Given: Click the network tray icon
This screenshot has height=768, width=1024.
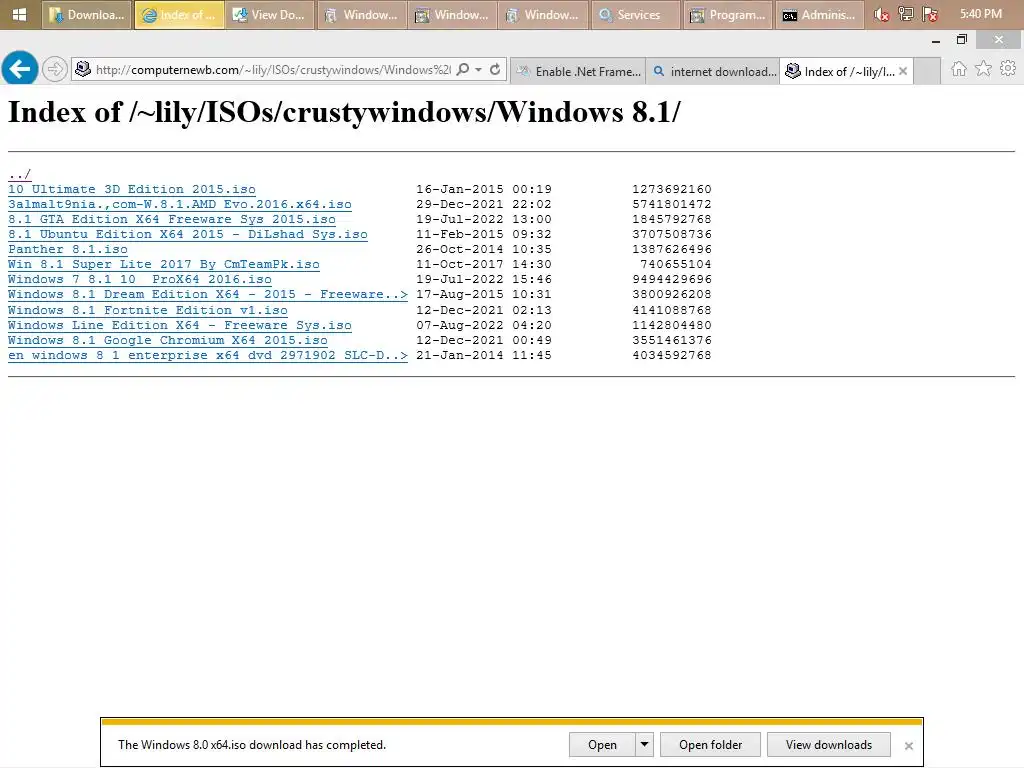Looking at the screenshot, I should pyautogui.click(x=906, y=14).
